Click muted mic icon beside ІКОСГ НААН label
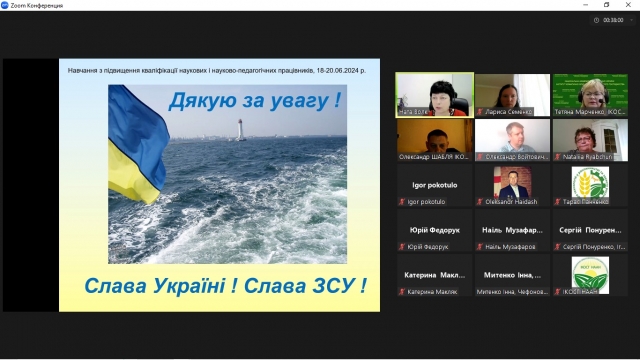 point(558,292)
